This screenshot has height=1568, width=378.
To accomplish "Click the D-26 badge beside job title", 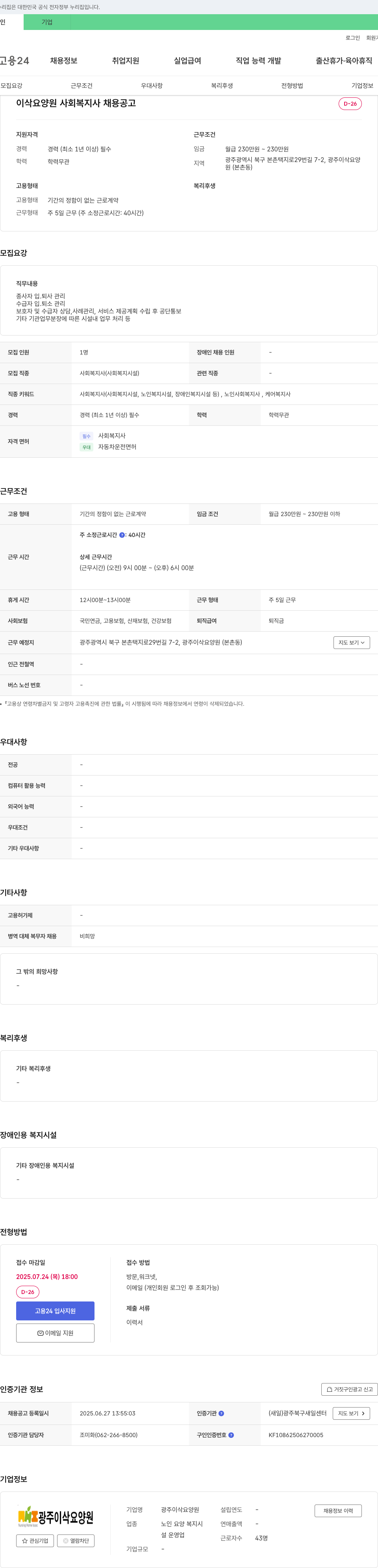I will click(350, 103).
